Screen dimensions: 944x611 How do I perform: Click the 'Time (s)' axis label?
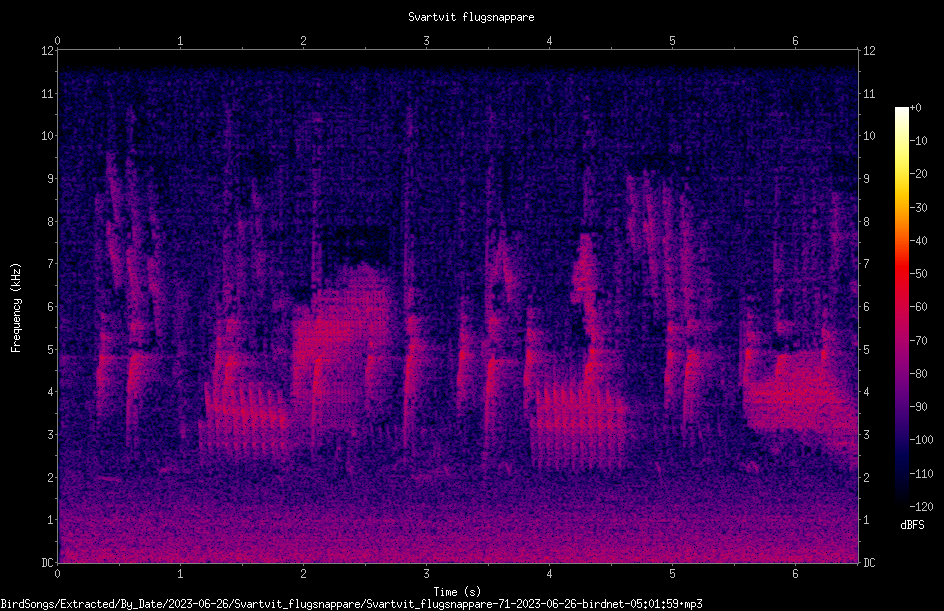pos(457,592)
